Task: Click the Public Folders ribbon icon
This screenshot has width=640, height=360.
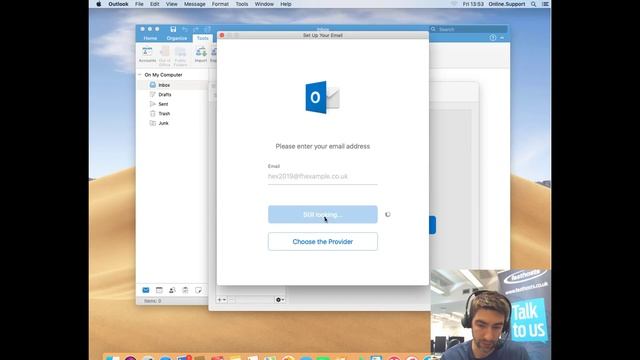Action: [180, 56]
